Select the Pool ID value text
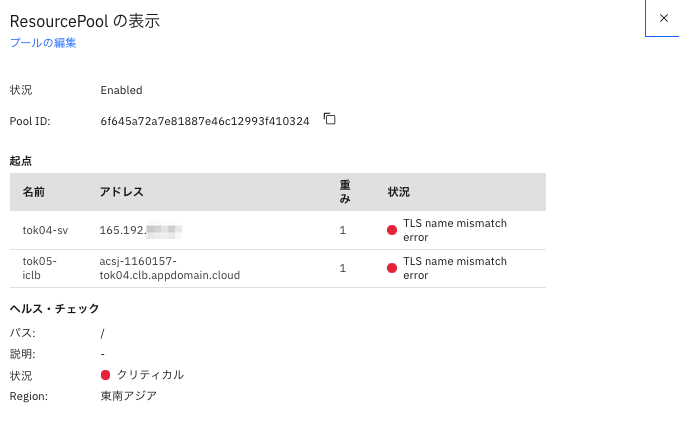The image size is (679, 444). (x=204, y=121)
